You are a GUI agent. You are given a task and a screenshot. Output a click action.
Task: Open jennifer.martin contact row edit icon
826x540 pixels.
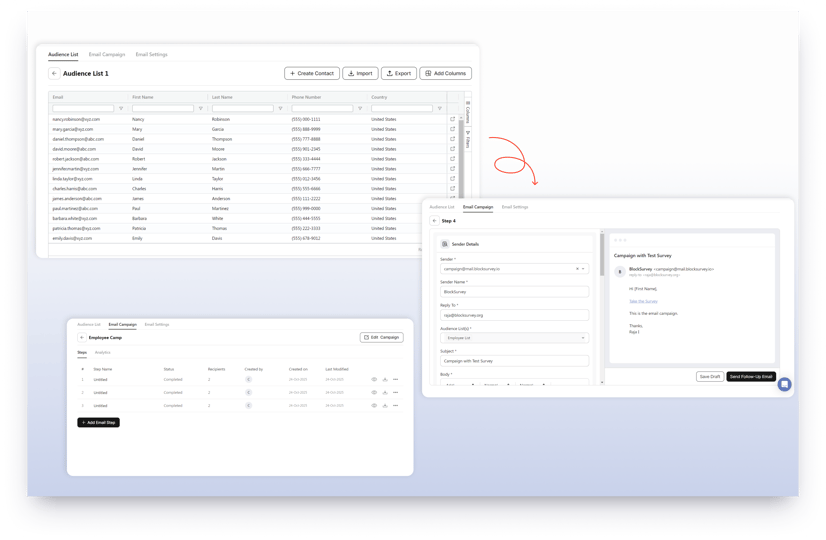[452, 169]
